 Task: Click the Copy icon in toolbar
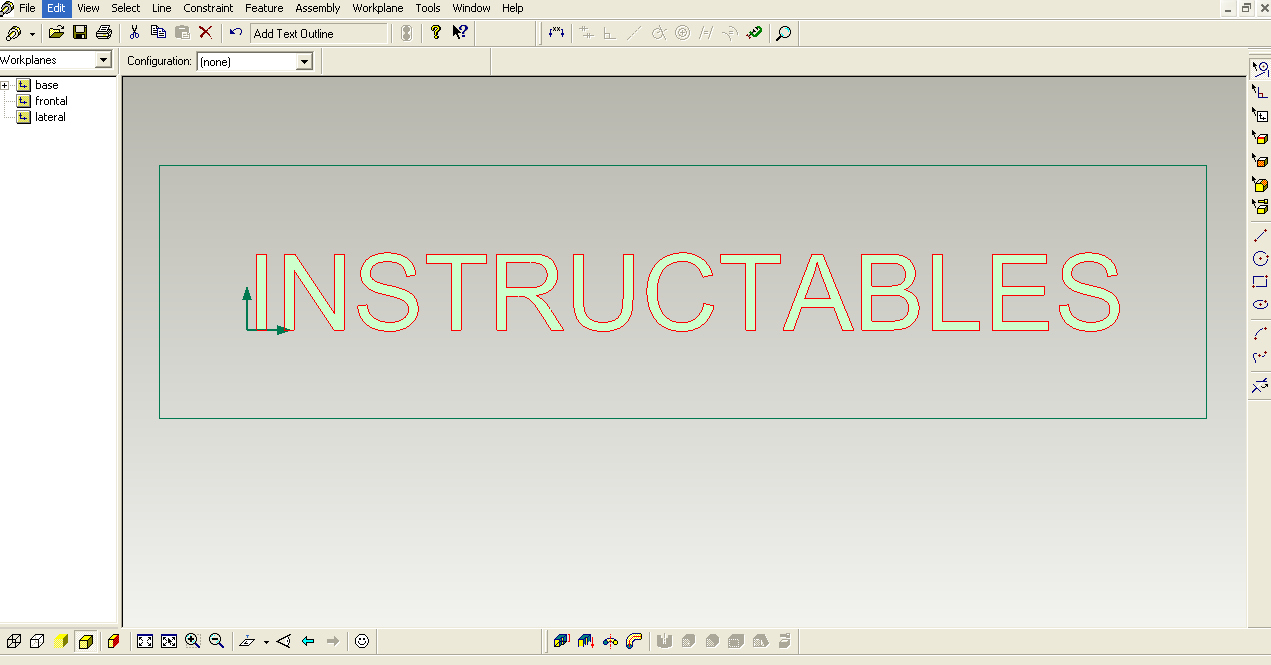[158, 33]
